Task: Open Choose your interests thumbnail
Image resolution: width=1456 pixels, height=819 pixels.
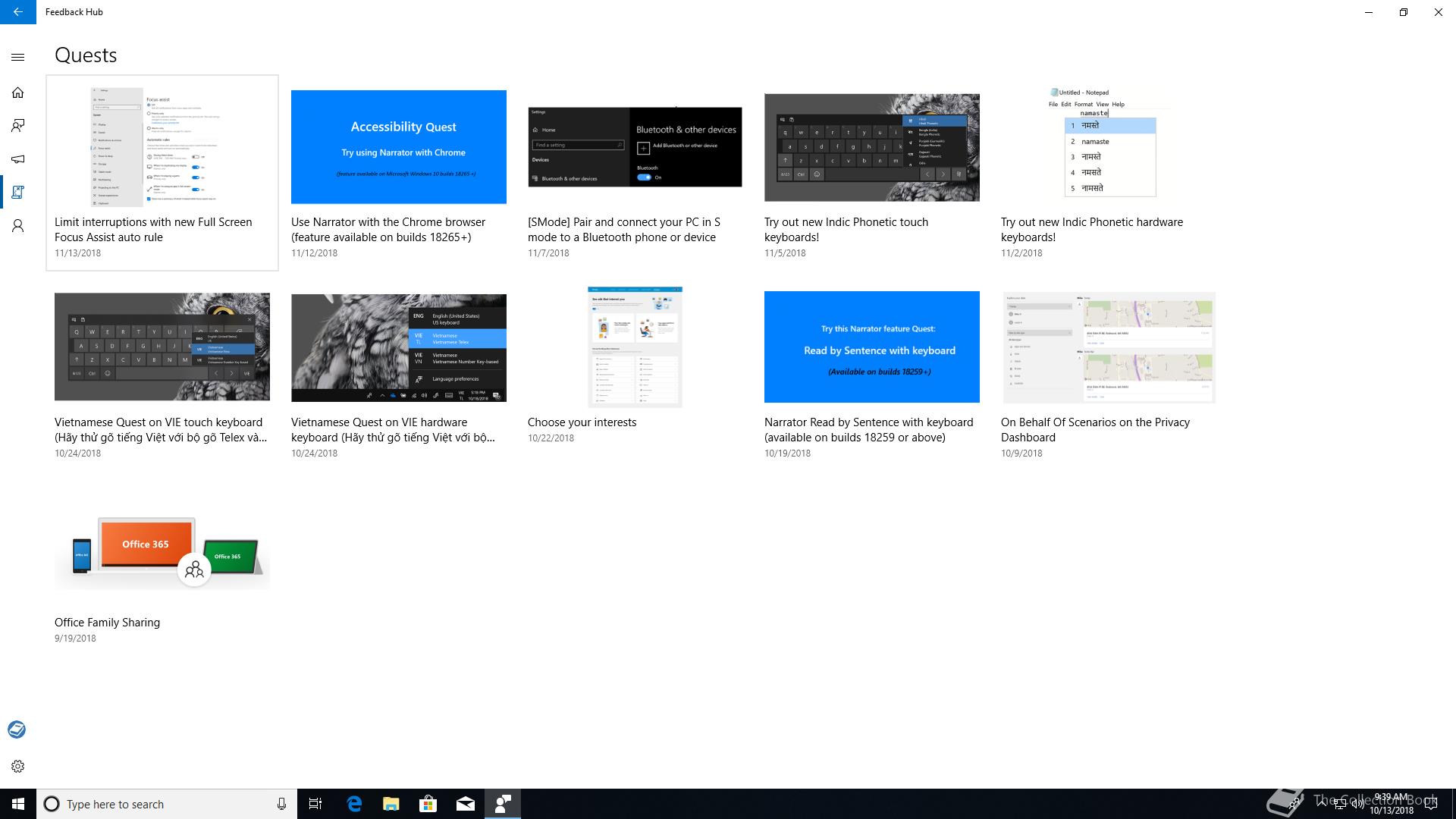Action: click(635, 347)
